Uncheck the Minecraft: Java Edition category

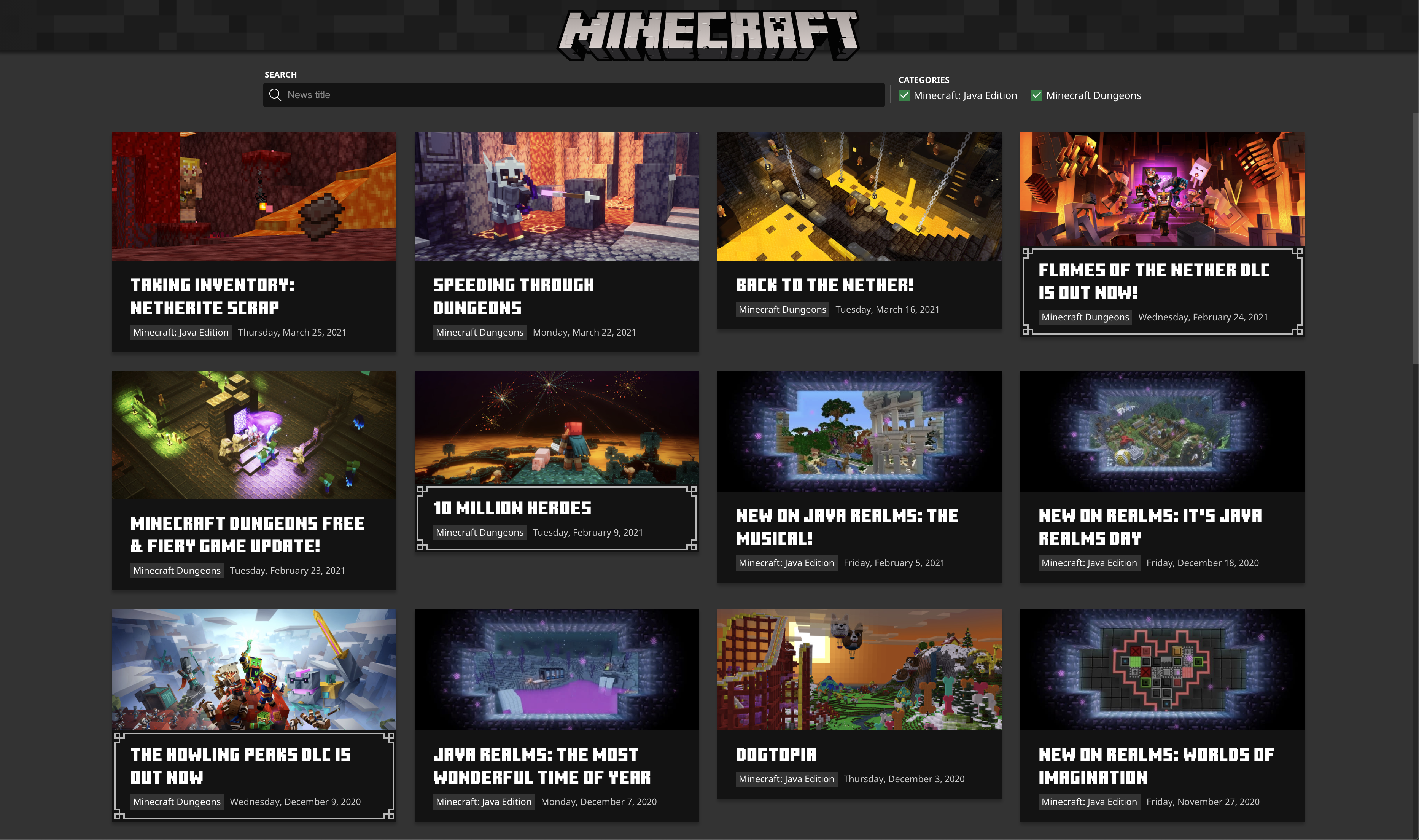click(x=904, y=95)
